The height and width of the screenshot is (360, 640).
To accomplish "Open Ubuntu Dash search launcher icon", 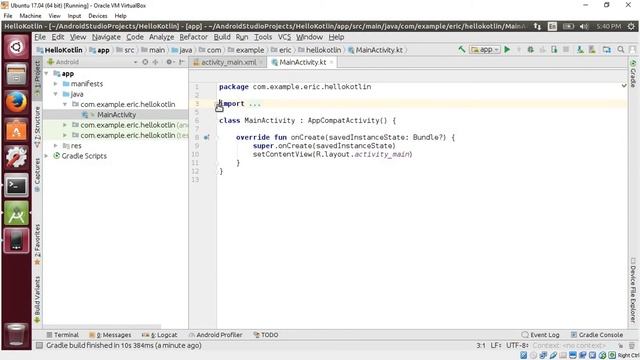I will pos(16,47).
